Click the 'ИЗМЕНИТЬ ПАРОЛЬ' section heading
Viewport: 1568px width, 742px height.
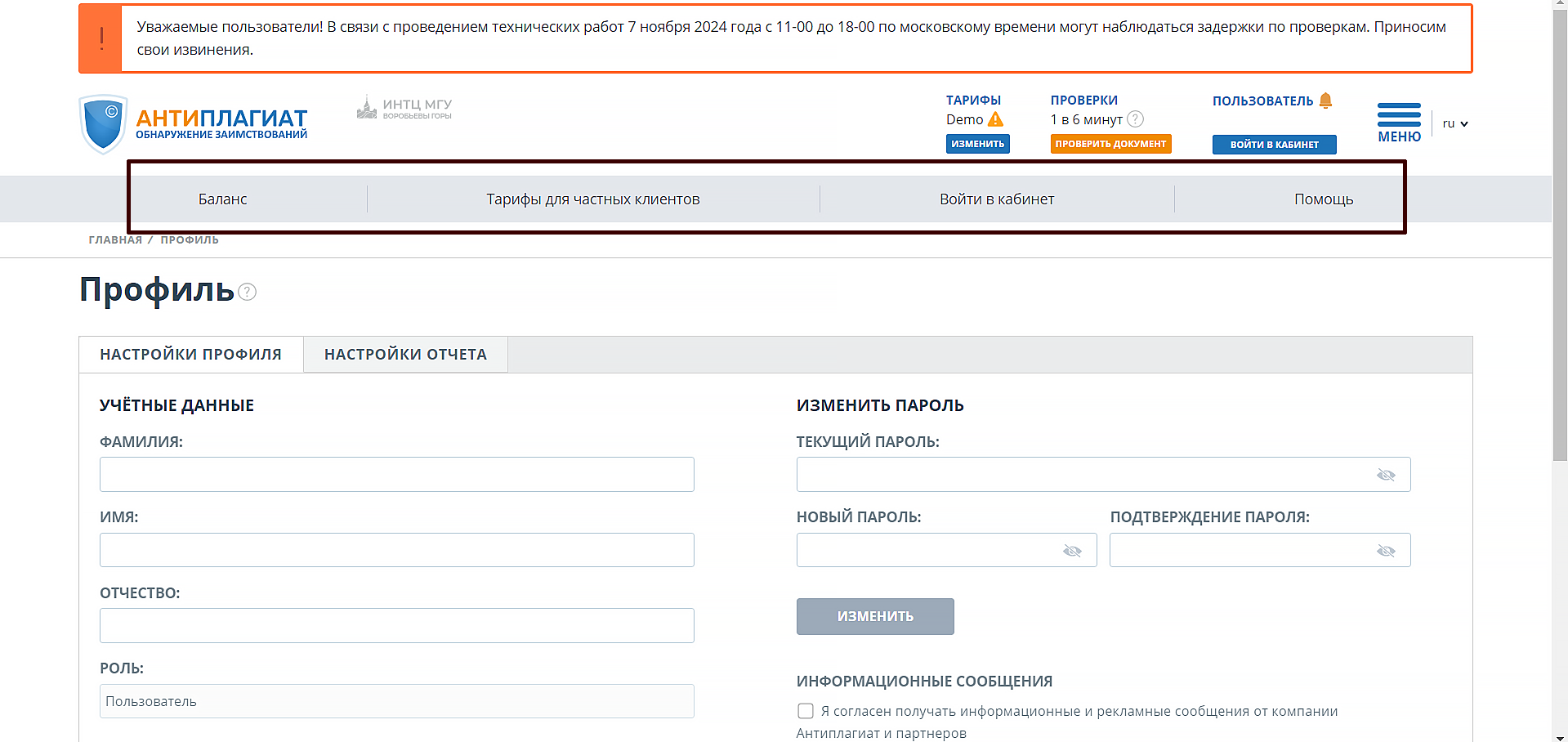[x=880, y=405]
